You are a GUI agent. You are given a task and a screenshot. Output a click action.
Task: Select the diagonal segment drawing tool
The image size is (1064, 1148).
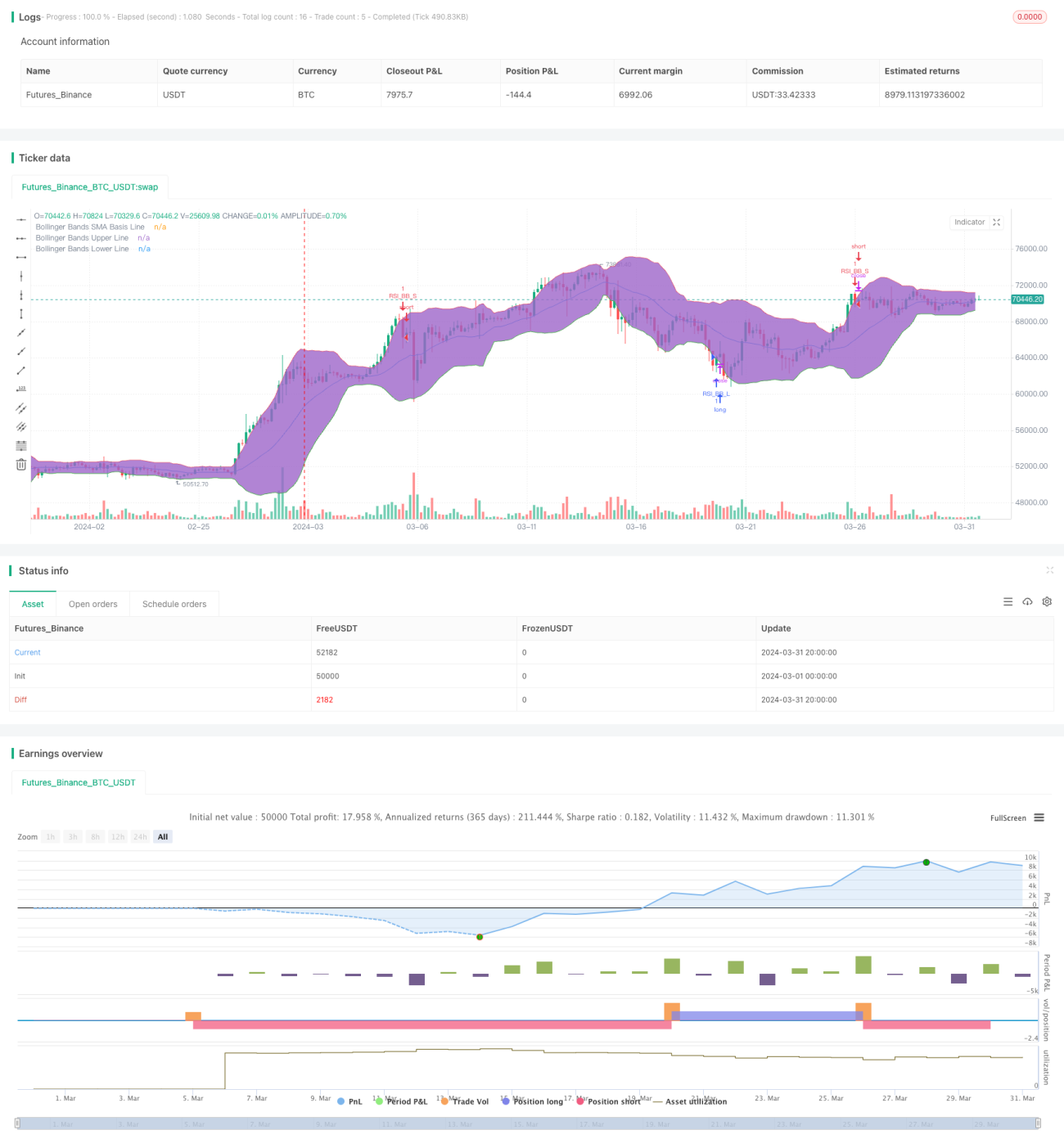21,370
